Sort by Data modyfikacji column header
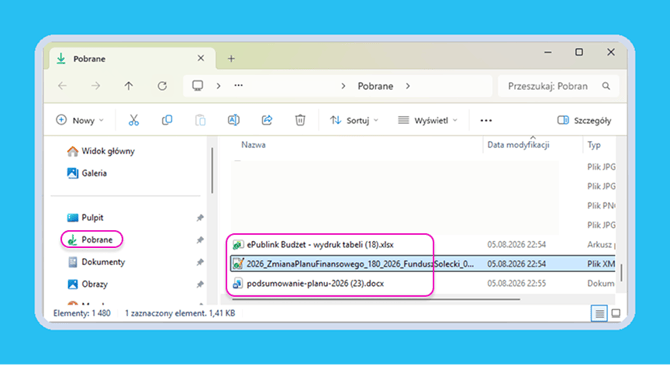Screen dimensions: 670x365 [518, 145]
